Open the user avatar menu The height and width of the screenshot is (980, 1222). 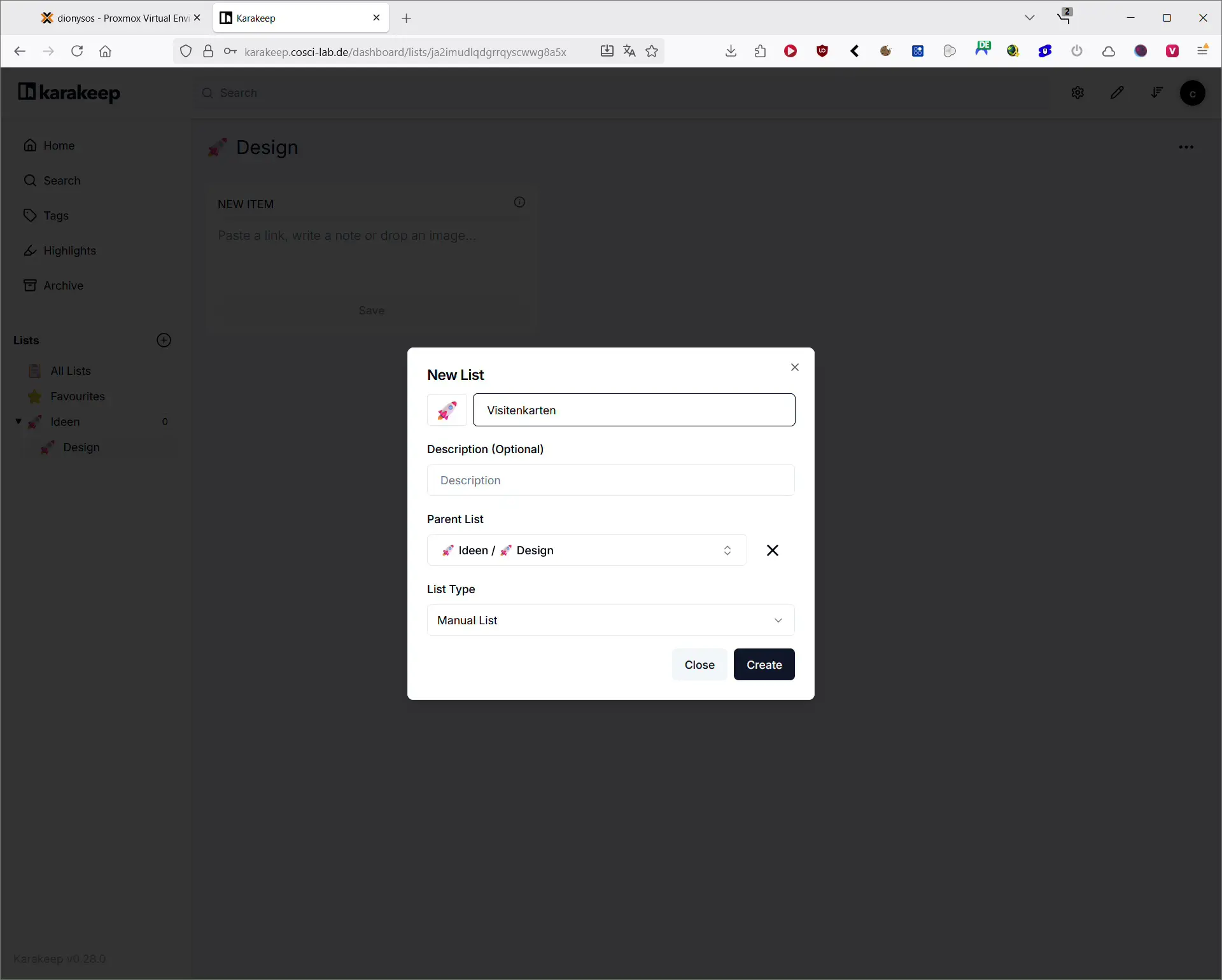pos(1193,94)
